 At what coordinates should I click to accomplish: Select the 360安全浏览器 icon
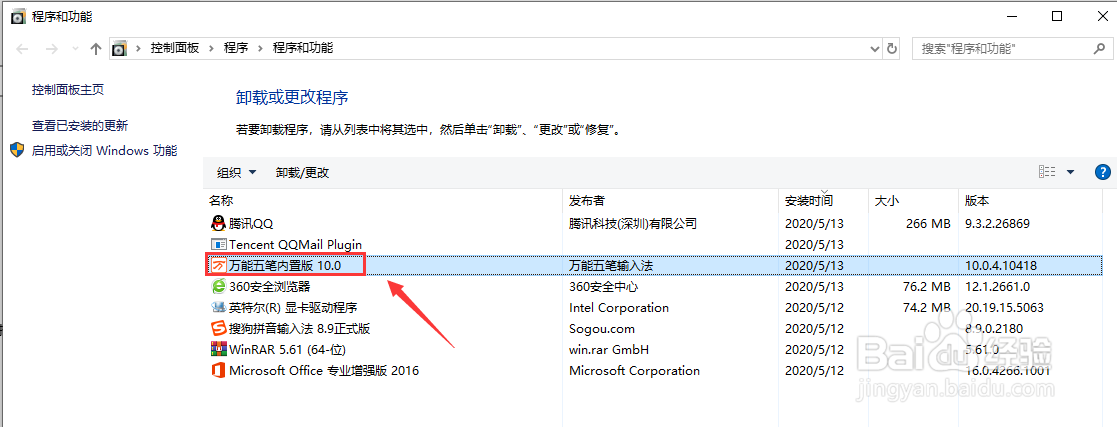click(219, 286)
